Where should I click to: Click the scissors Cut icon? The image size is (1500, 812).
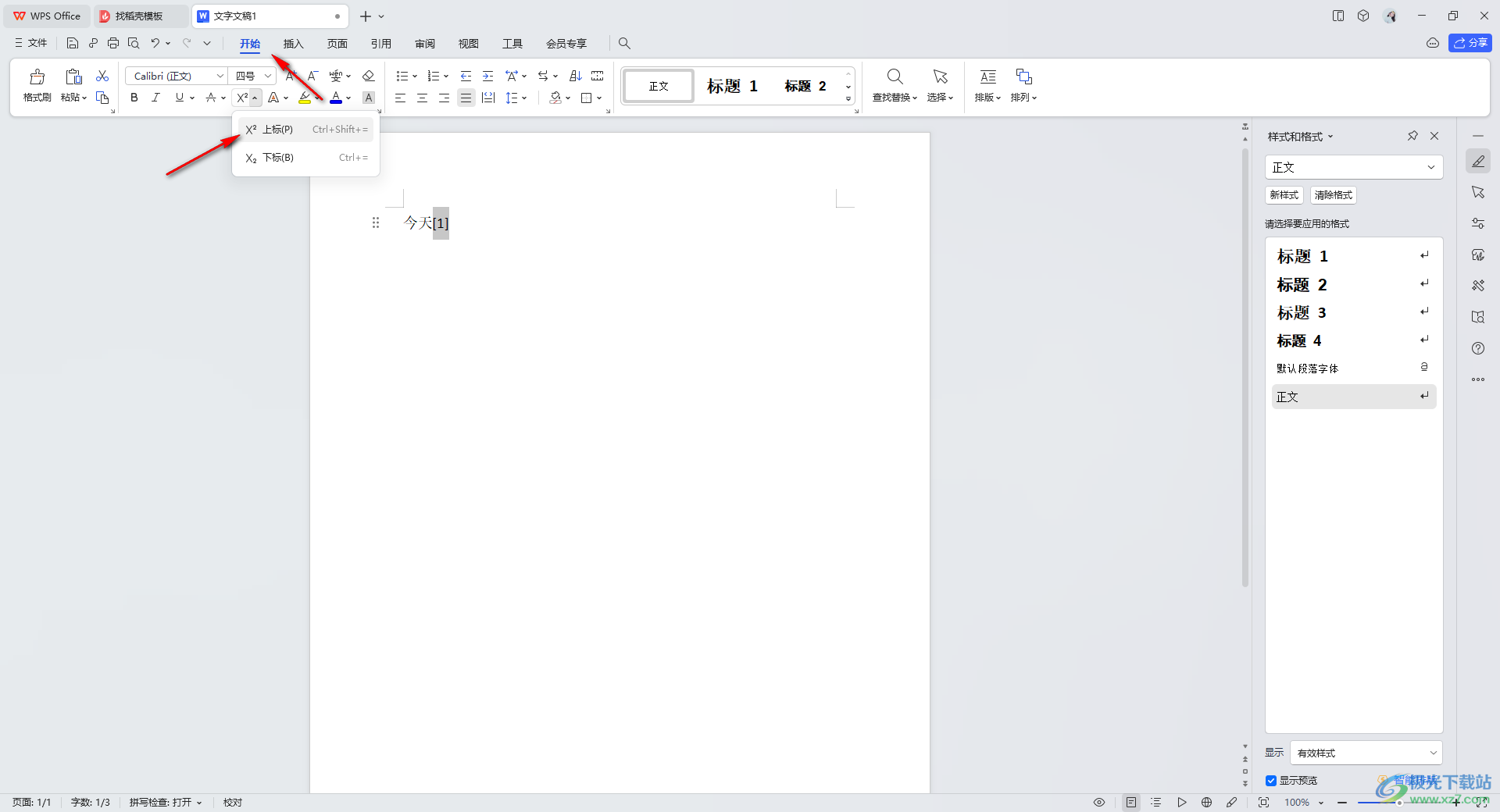(102, 76)
